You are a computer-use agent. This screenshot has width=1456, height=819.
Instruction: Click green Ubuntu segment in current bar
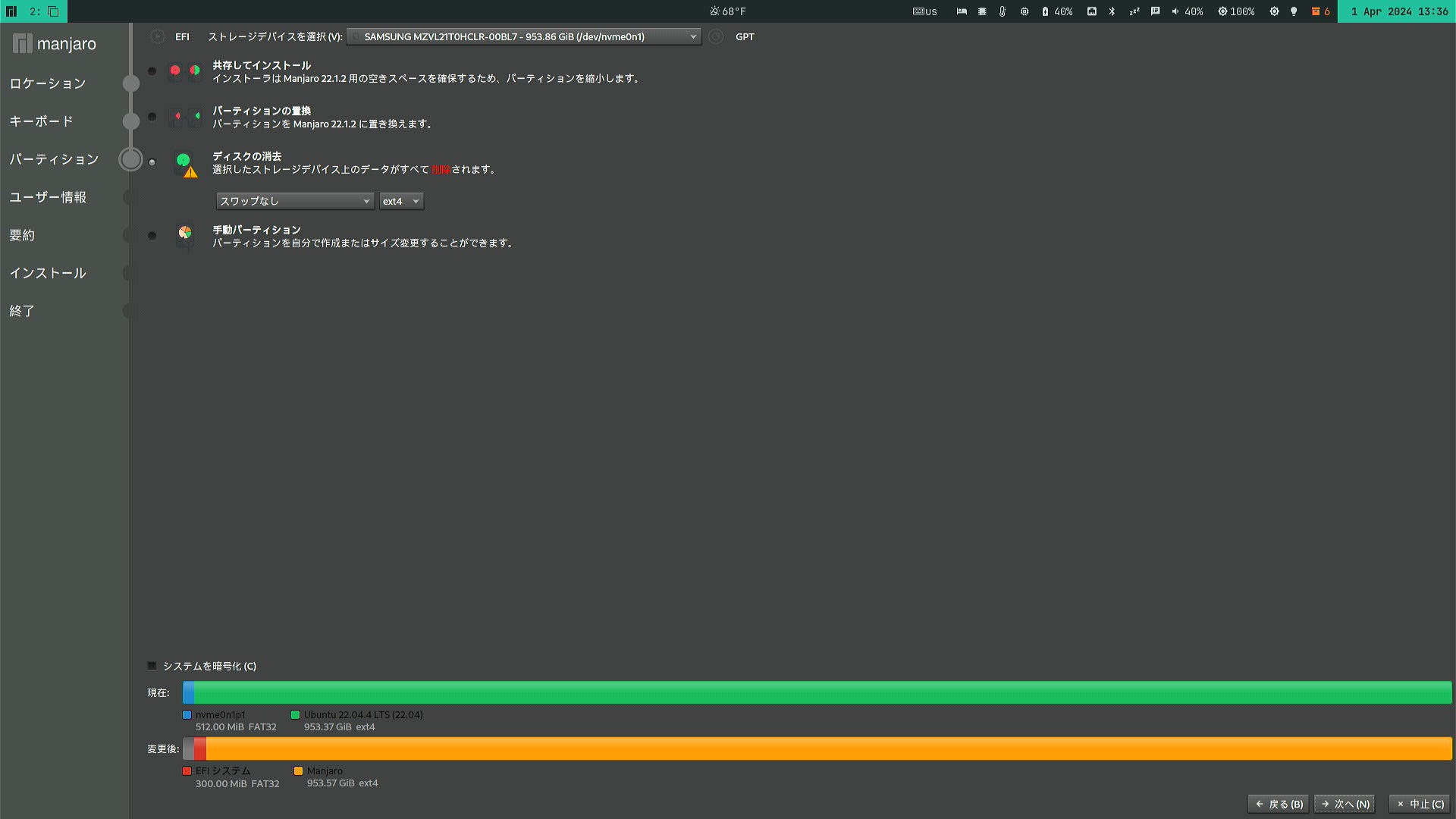[x=823, y=692]
